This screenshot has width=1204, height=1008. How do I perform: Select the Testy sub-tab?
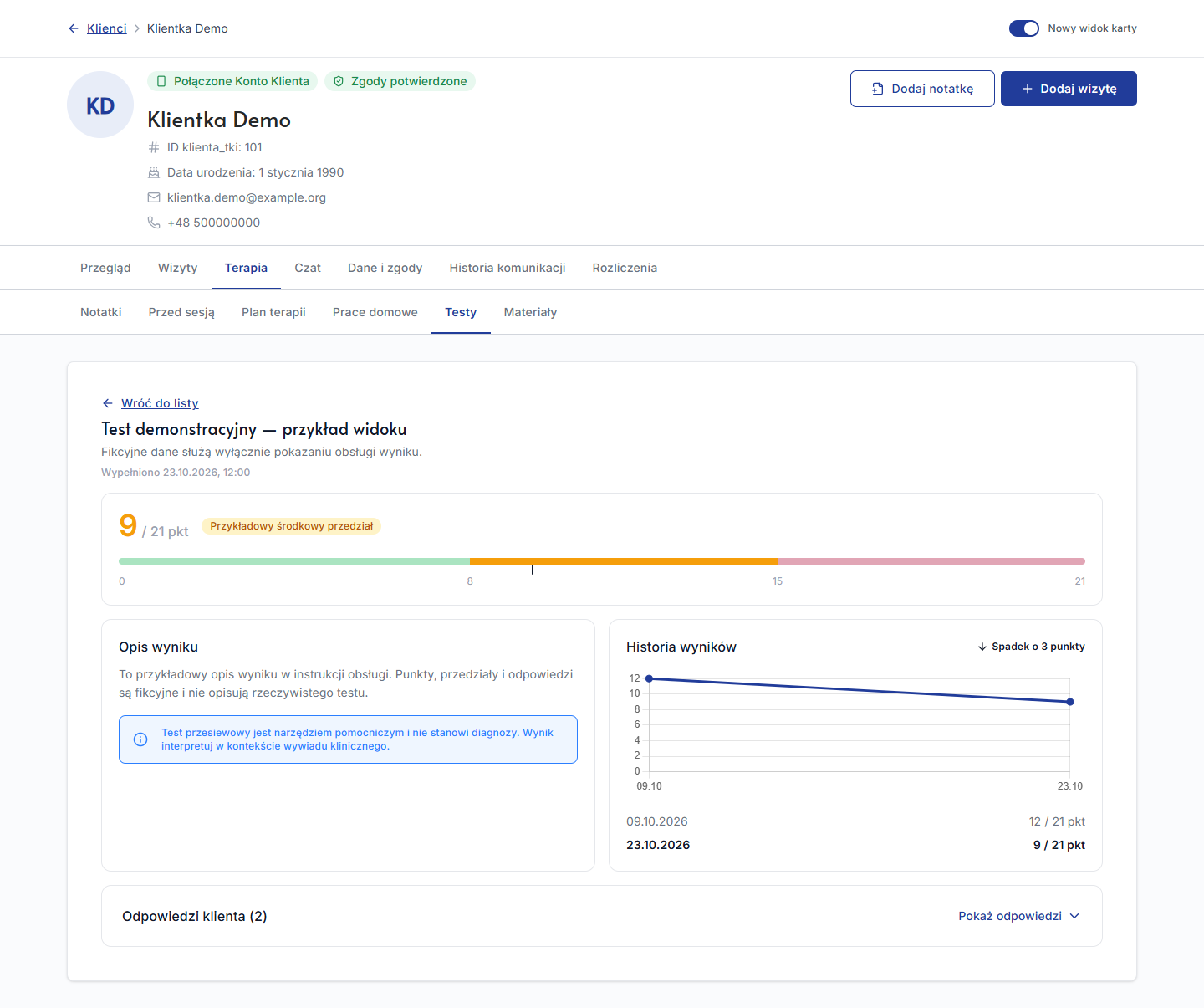click(461, 312)
